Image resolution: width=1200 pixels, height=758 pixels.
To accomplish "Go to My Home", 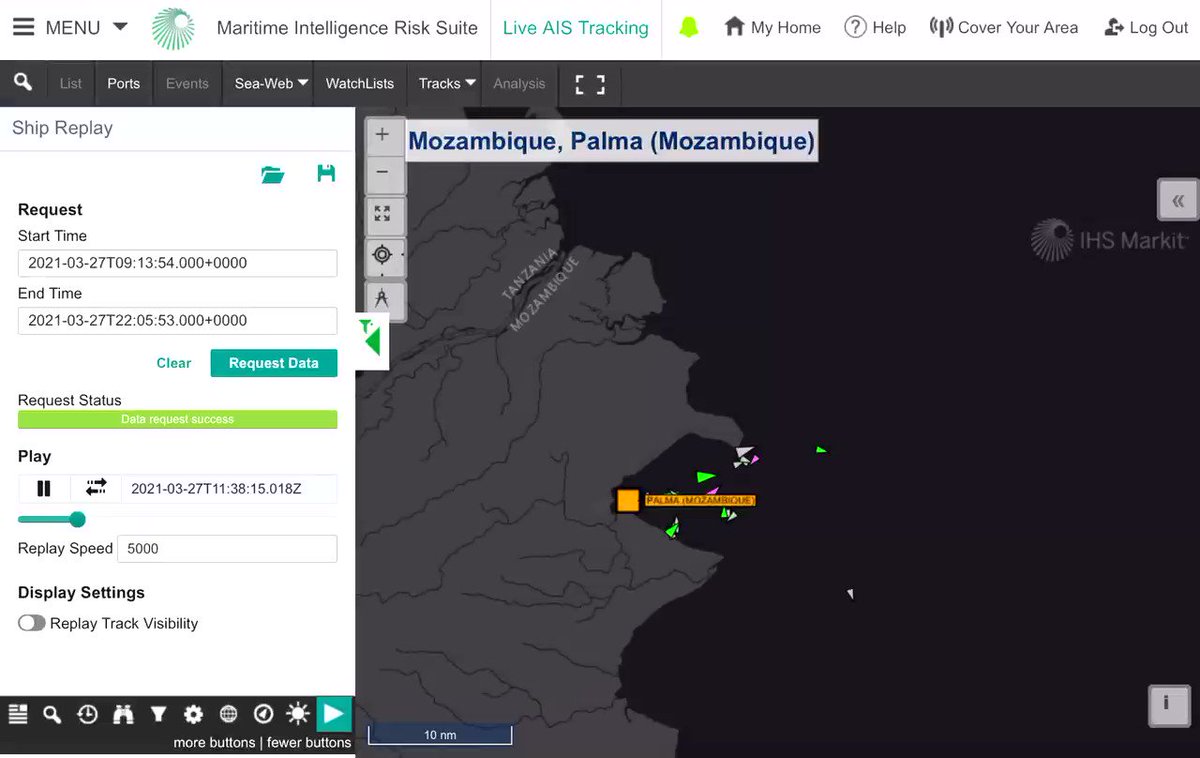I will pos(772,28).
